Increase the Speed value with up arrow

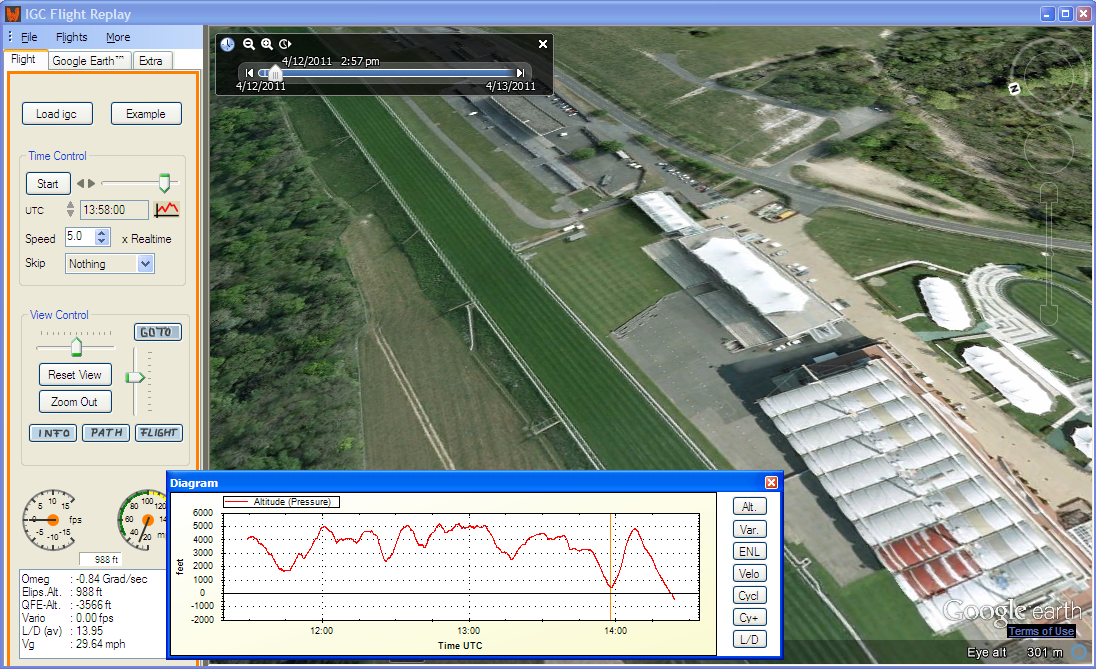[102, 233]
